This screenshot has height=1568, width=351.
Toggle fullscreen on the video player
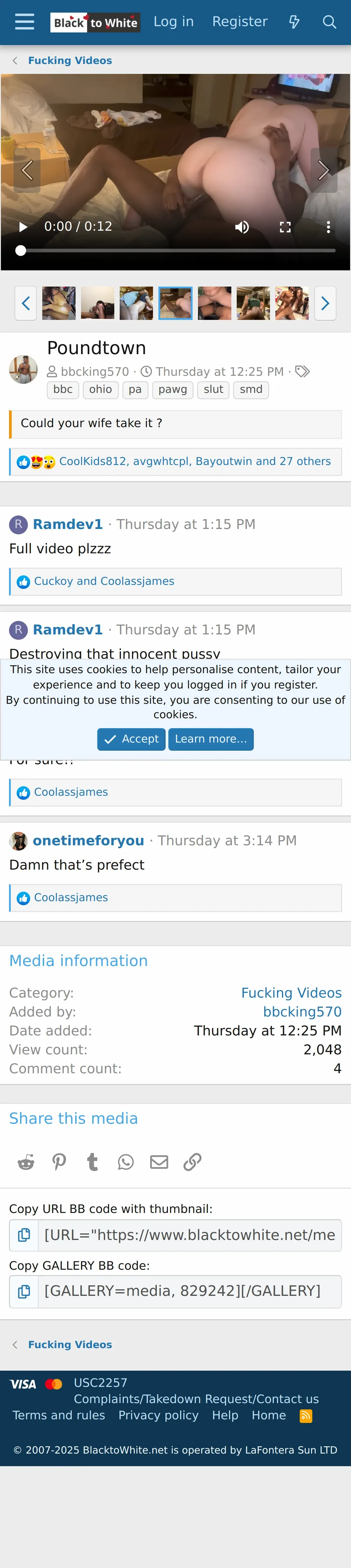point(285,227)
